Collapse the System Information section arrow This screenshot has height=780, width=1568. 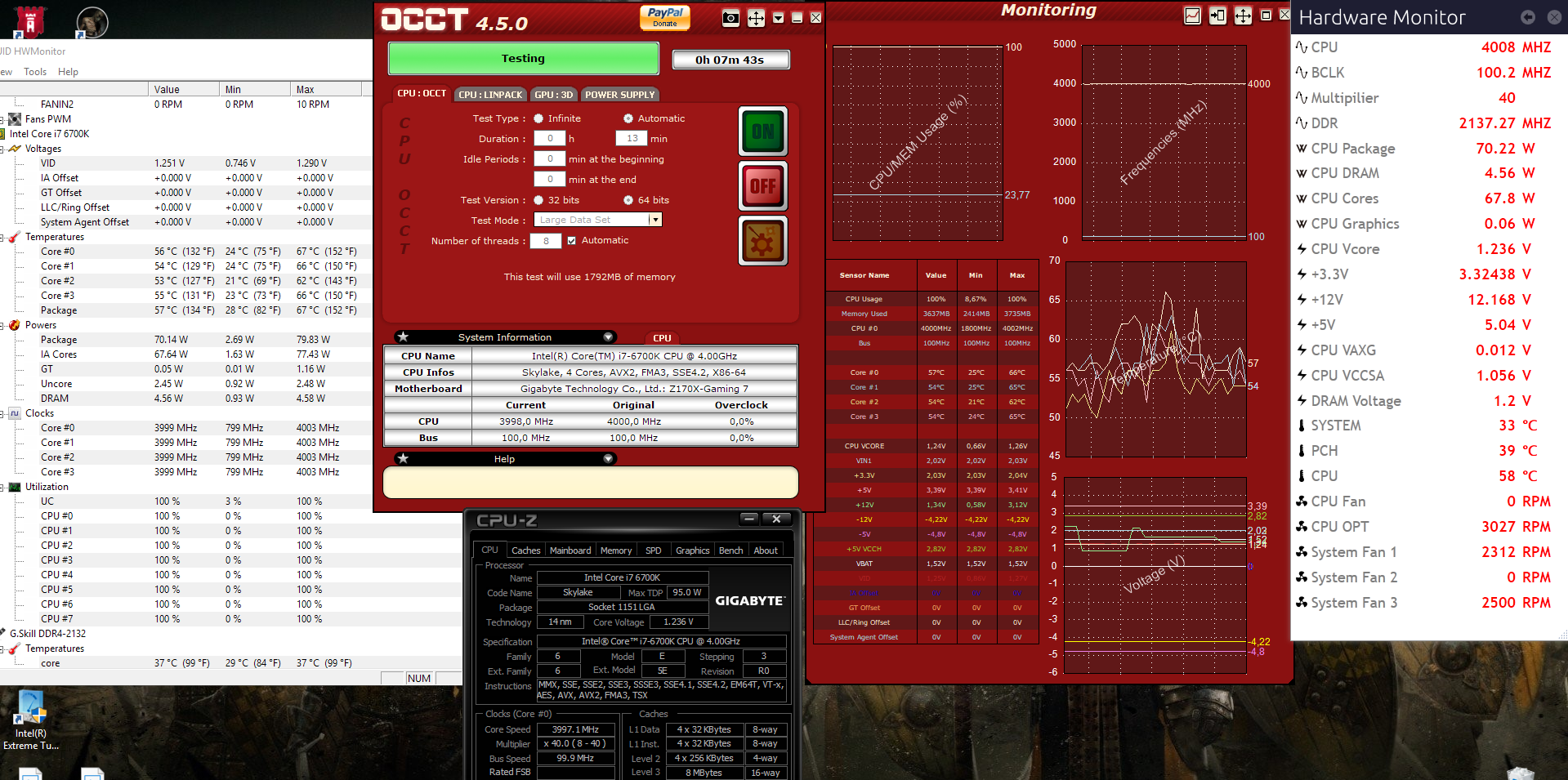[x=608, y=337]
